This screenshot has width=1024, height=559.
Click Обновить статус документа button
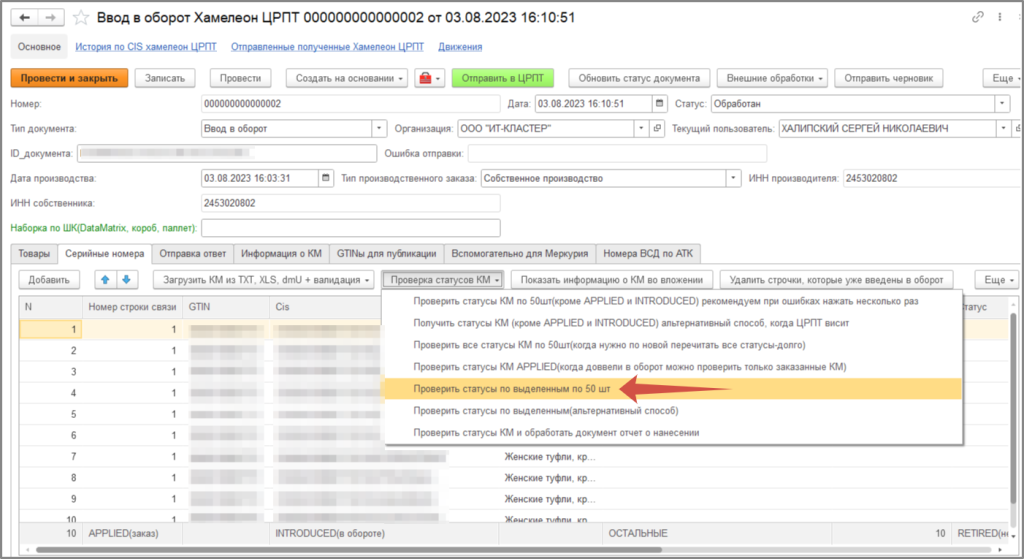pyautogui.click(x=639, y=78)
